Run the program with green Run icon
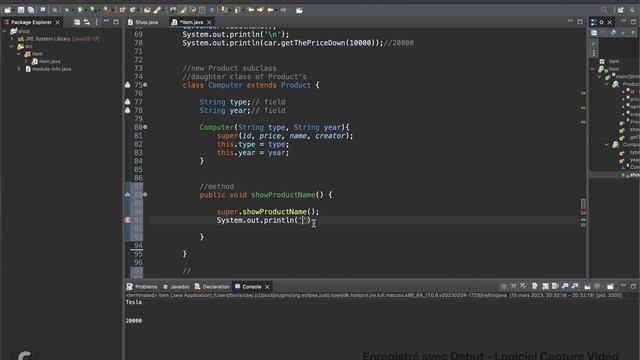Image resolution: width=640 pixels, height=360 pixels. 80,10
